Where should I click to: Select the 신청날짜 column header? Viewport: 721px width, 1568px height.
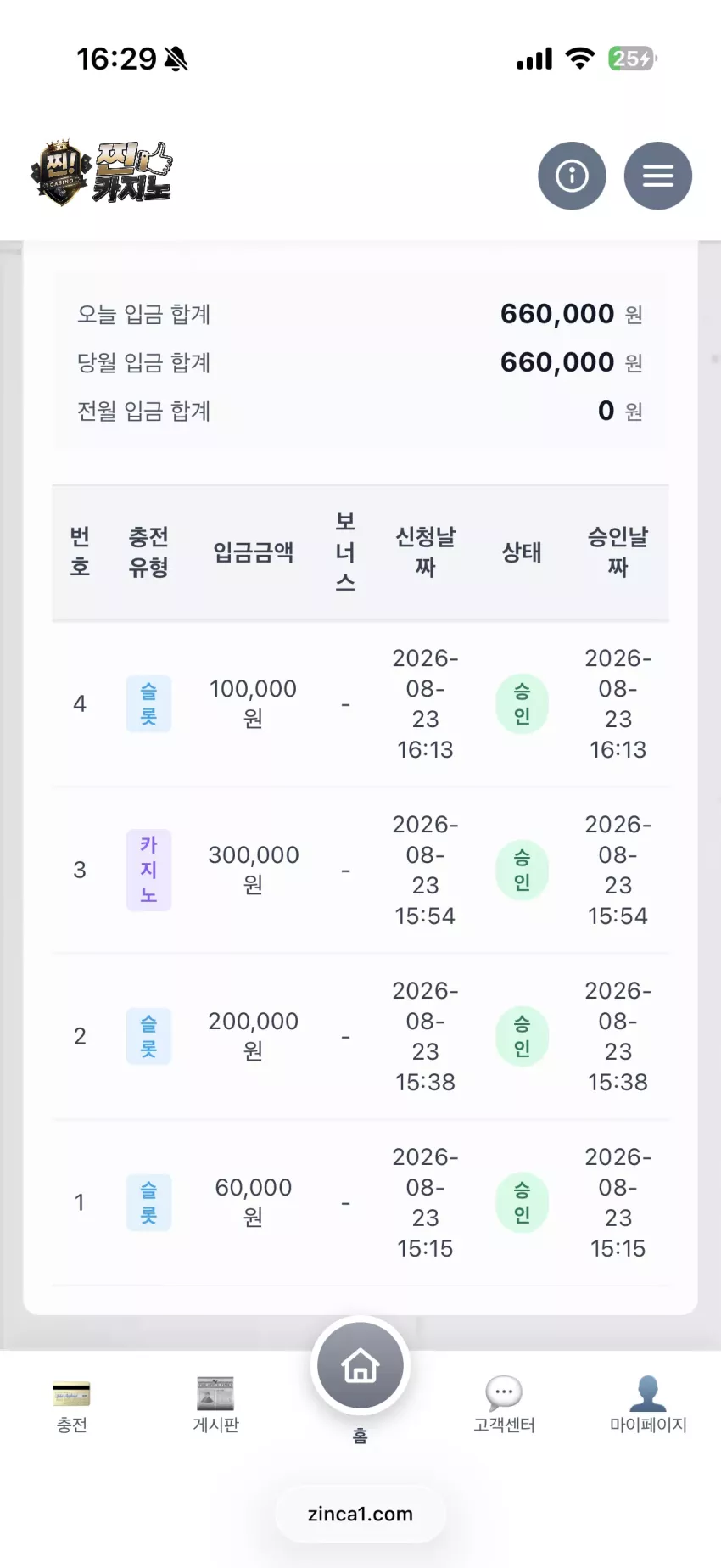click(425, 552)
